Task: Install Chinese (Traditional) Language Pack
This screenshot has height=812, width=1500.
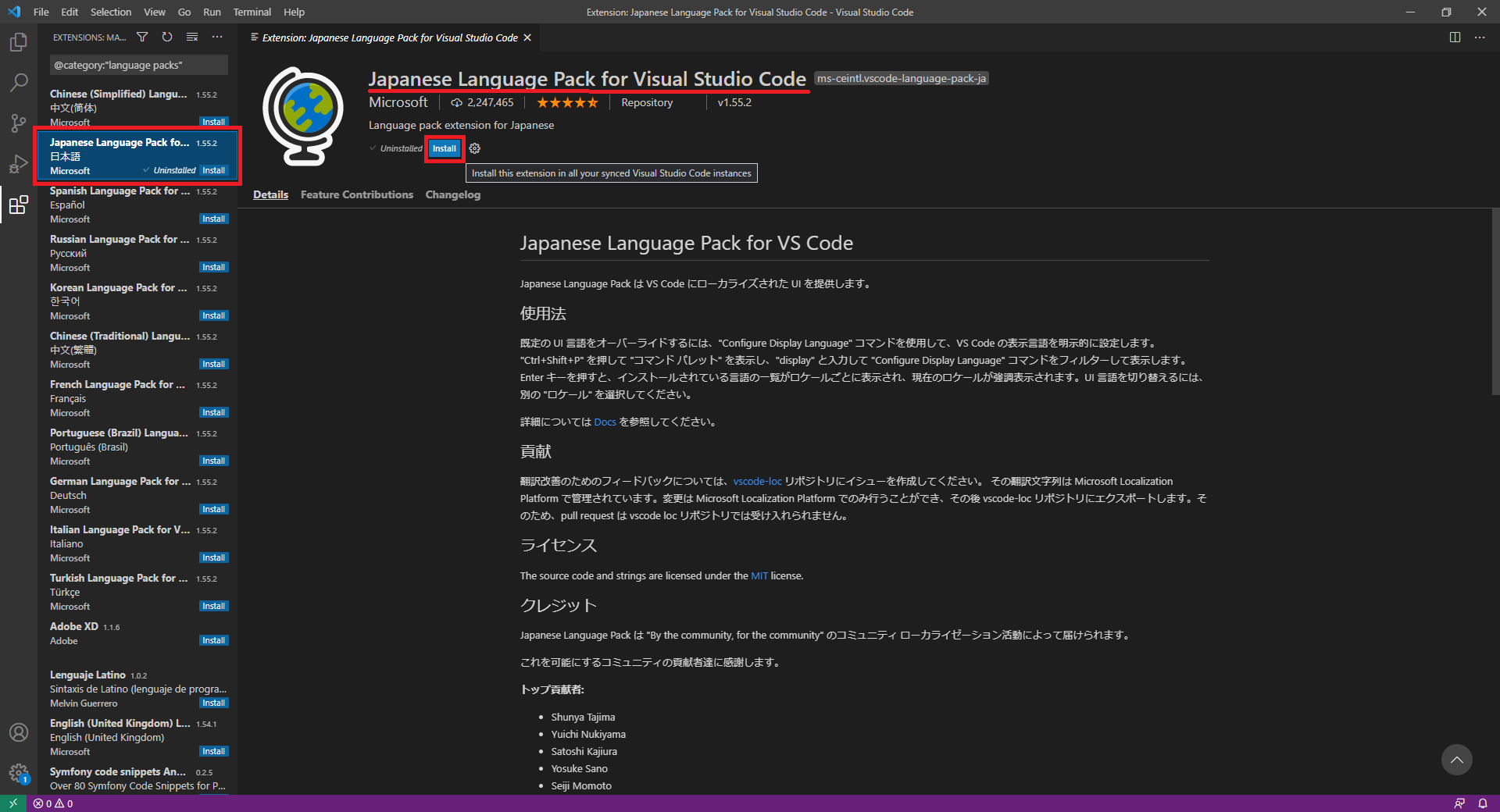Action: click(x=213, y=364)
